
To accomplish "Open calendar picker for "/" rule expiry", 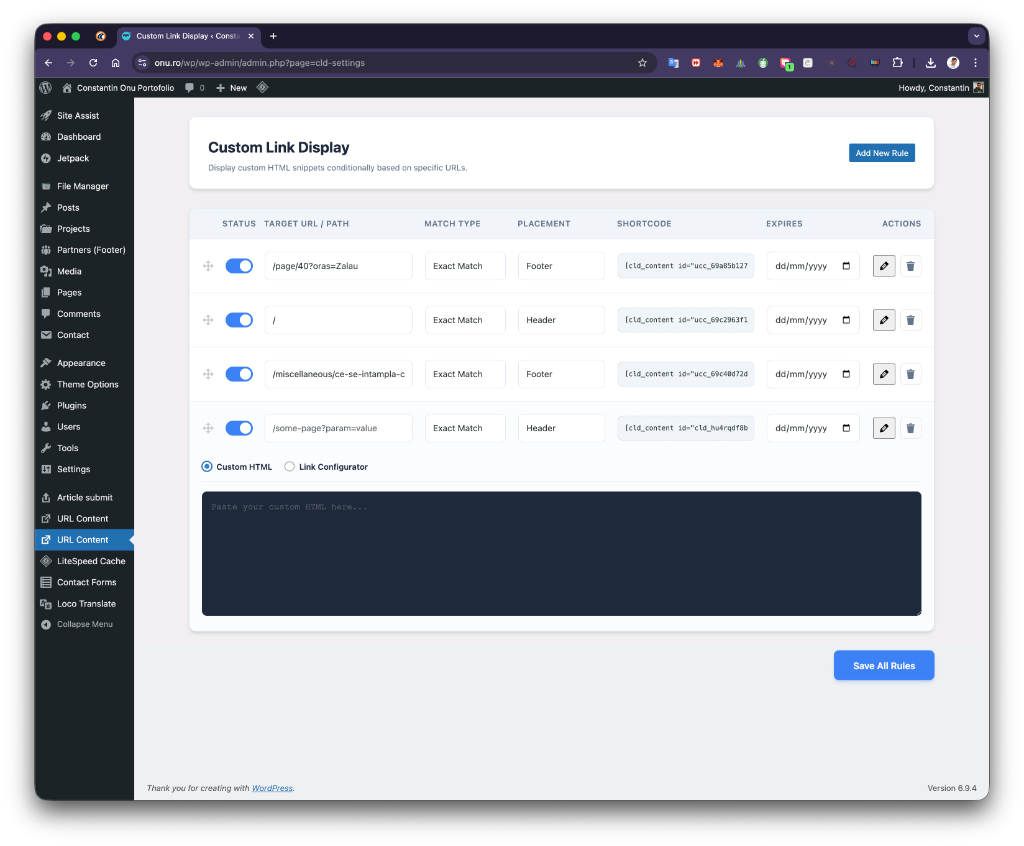I will 846,320.
